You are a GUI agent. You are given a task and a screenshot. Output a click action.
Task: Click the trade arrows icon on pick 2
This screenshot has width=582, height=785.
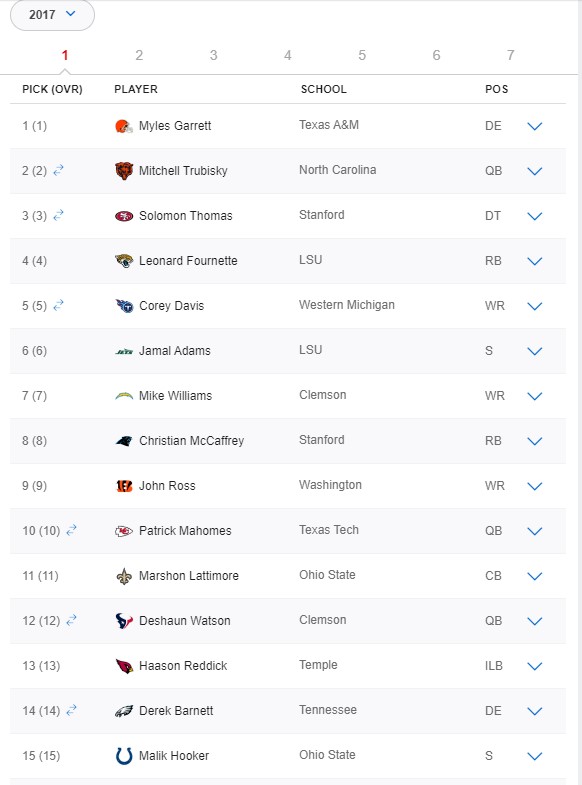click(x=59, y=170)
